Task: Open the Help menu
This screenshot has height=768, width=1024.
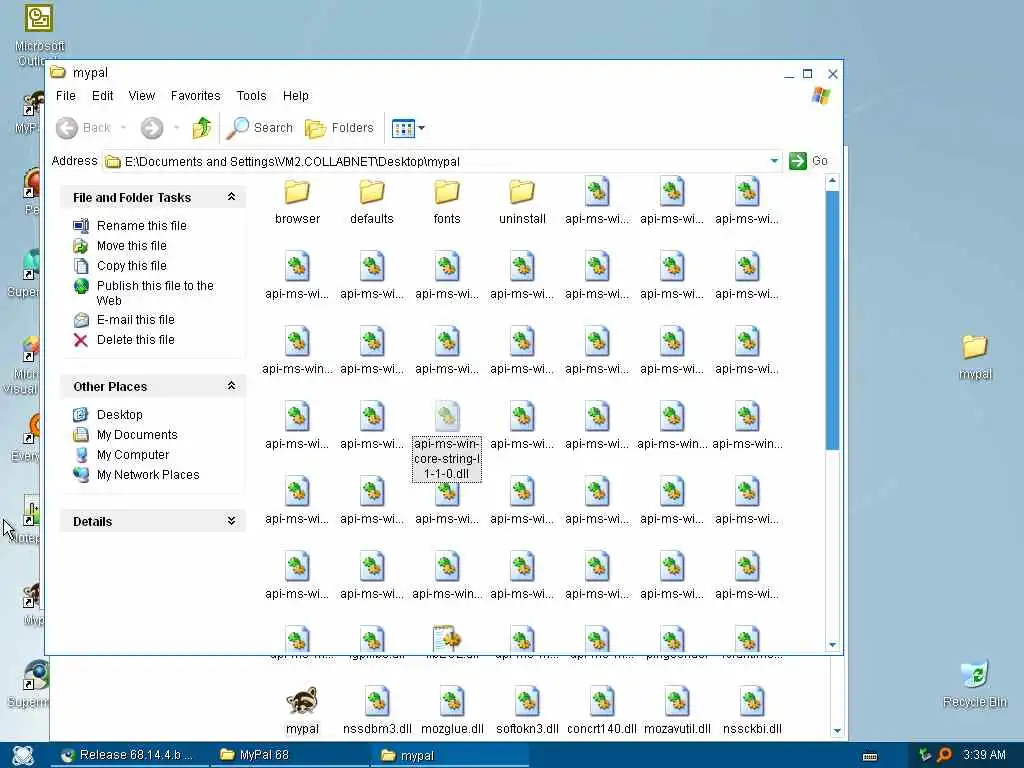Action: click(295, 95)
